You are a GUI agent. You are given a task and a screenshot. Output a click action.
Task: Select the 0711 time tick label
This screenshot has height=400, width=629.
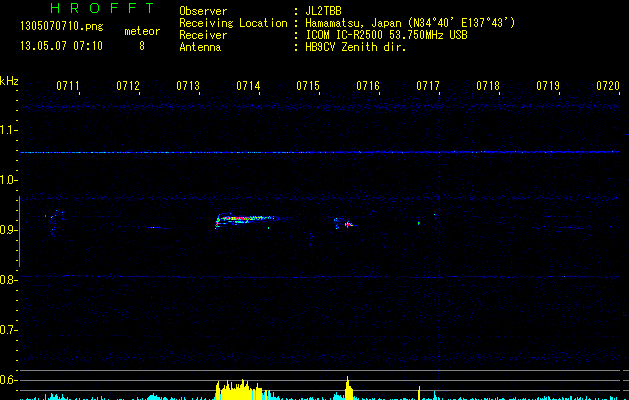click(x=68, y=87)
